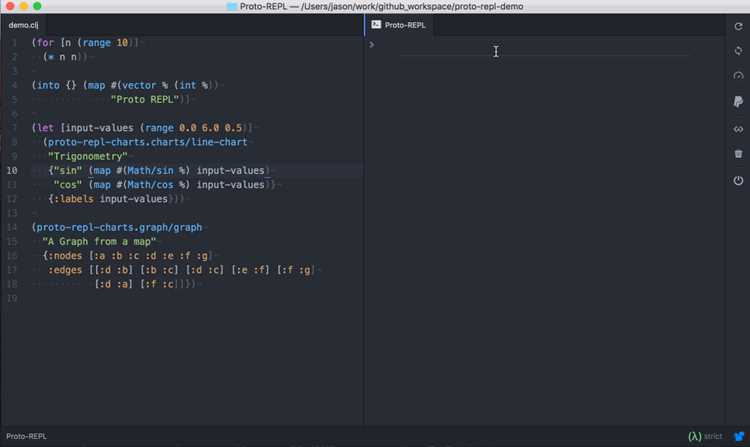Click line number 14 in the gutter
Image resolution: width=750 pixels, height=447 pixels.
tap(12, 227)
